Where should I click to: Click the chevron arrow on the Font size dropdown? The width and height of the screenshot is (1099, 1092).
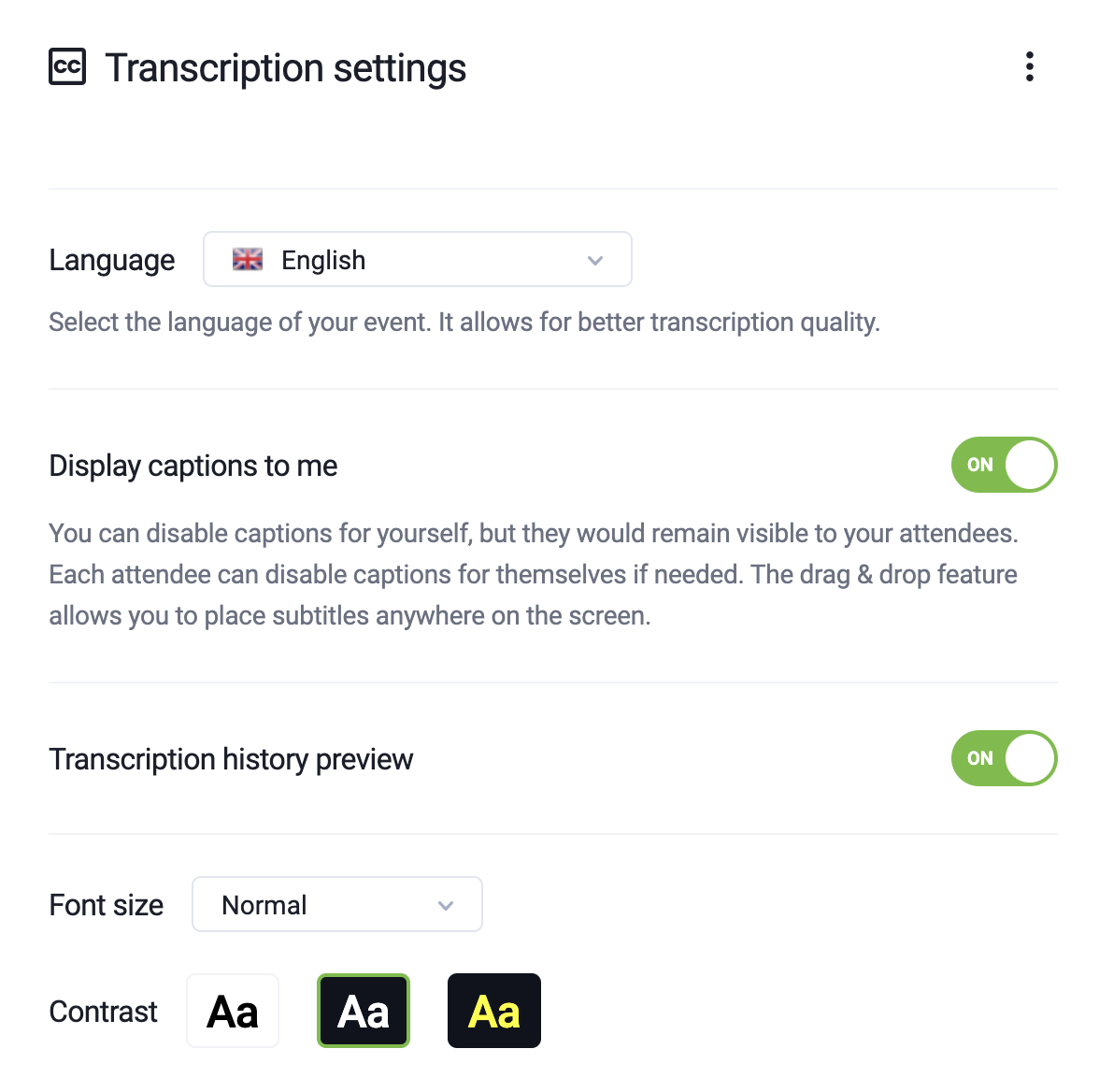pyautogui.click(x=446, y=904)
